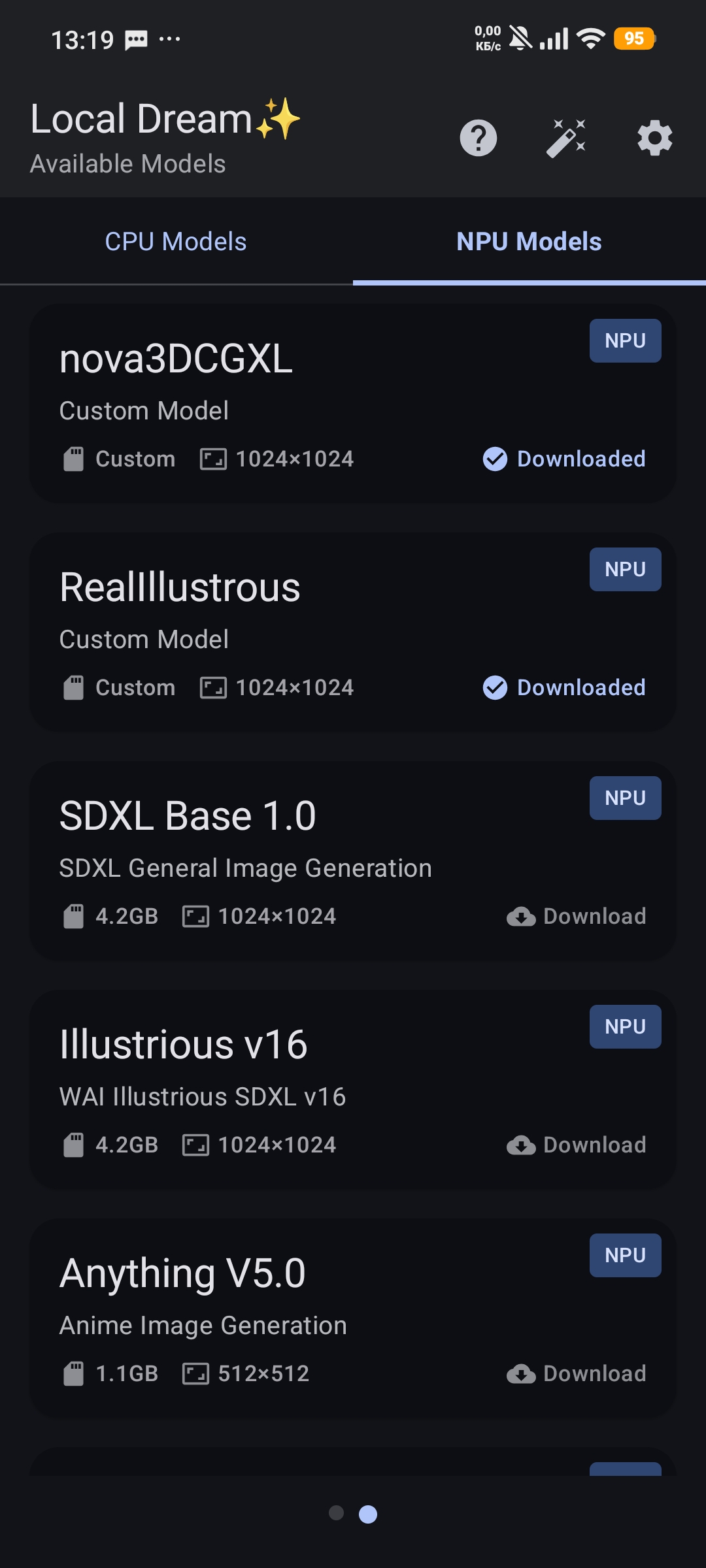
Task: Open settings via gear icon
Action: [x=655, y=138]
